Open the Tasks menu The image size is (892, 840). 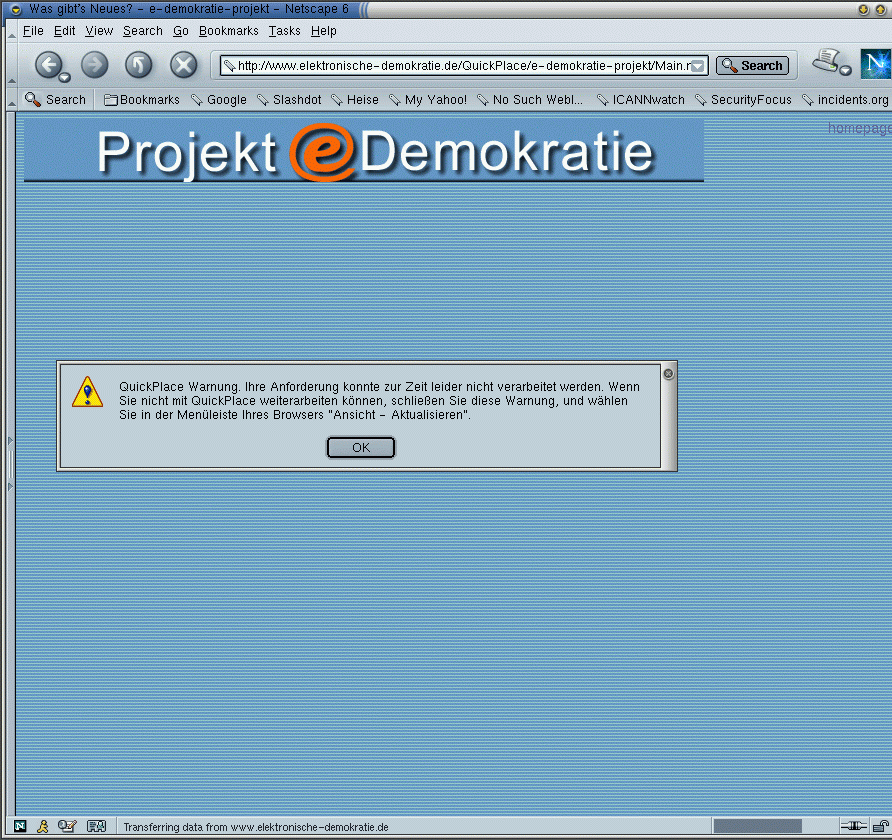284,31
